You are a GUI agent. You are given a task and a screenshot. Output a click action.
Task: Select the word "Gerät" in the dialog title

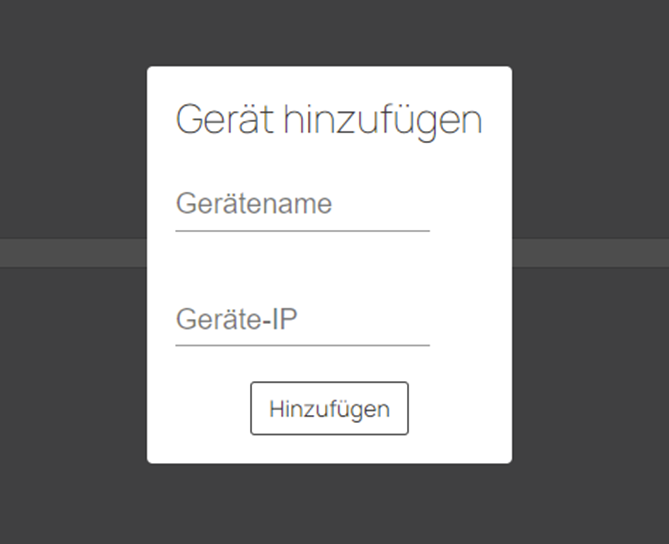pos(223,120)
